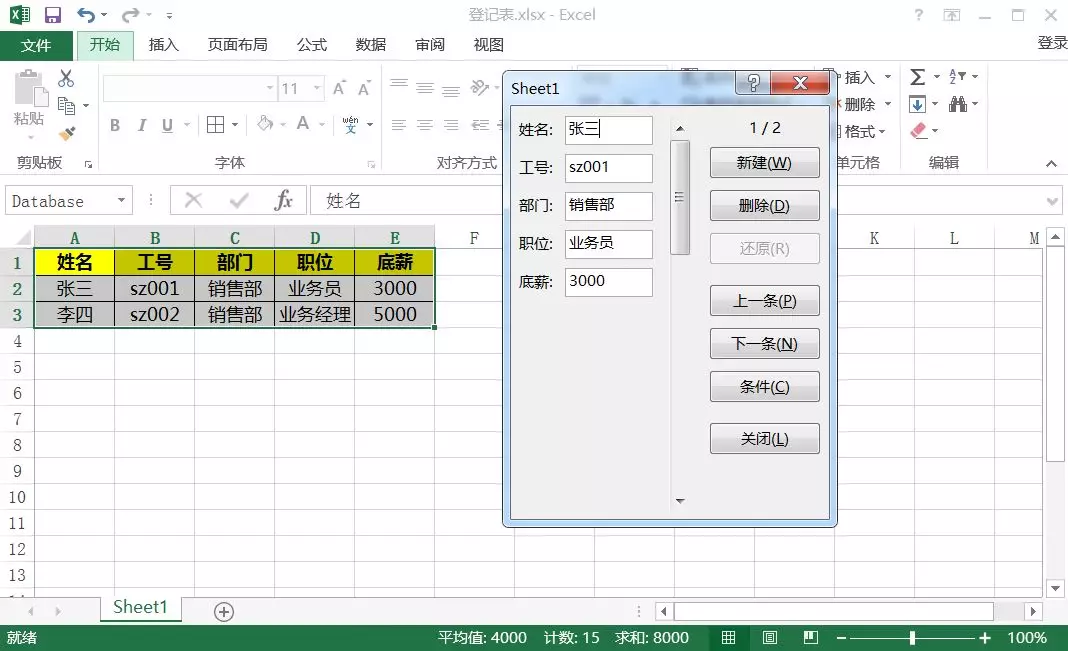Viewport: 1068px width, 651px height.
Task: Click the 工号 input field in form
Action: click(608, 168)
